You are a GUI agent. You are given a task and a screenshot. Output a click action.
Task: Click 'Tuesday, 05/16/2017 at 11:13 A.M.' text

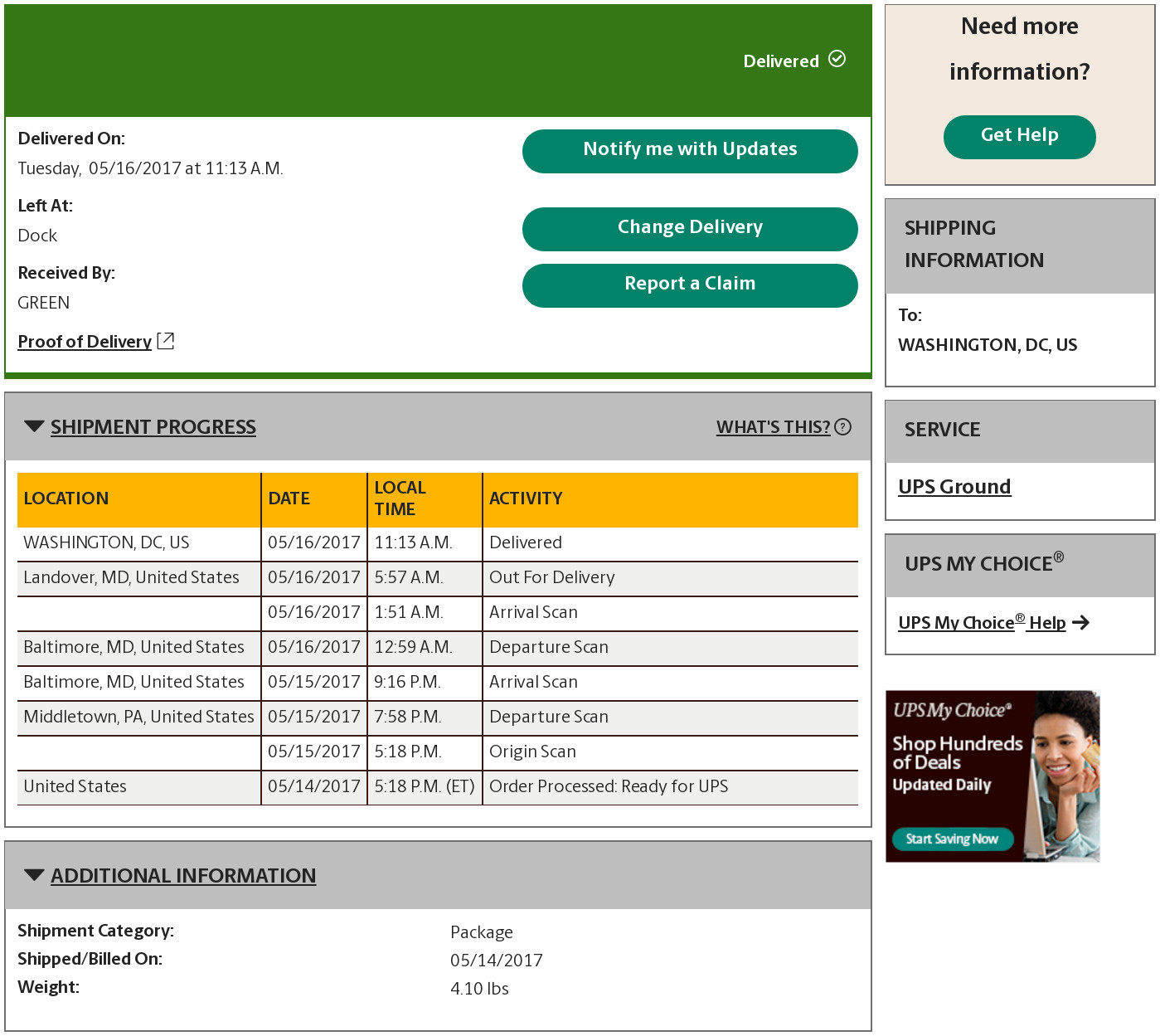[x=151, y=168]
